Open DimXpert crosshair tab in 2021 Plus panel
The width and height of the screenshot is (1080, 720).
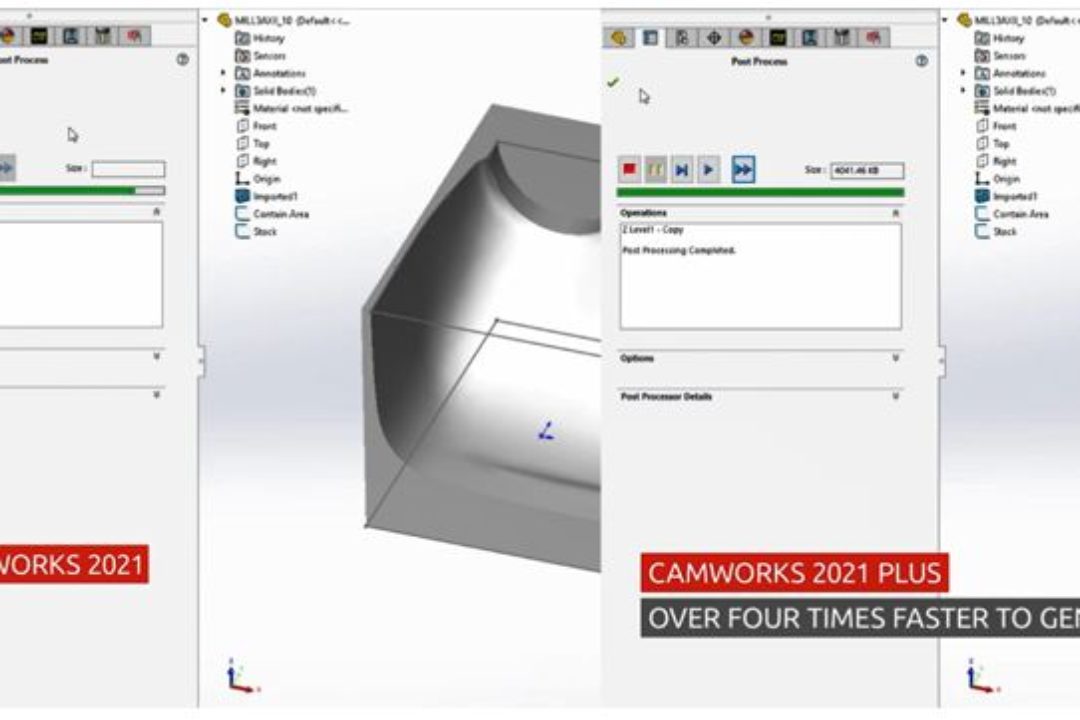tap(714, 37)
